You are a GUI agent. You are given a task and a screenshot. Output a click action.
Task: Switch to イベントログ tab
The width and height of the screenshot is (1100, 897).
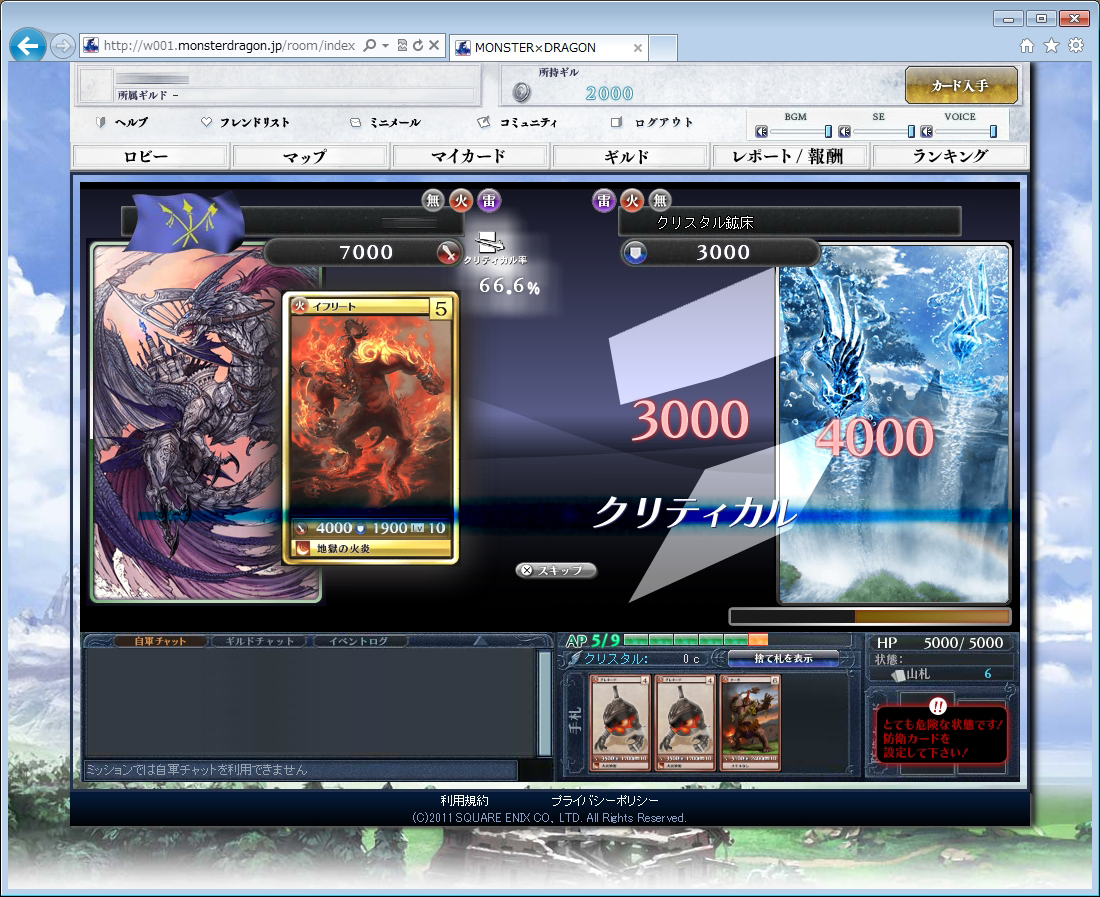tap(358, 641)
